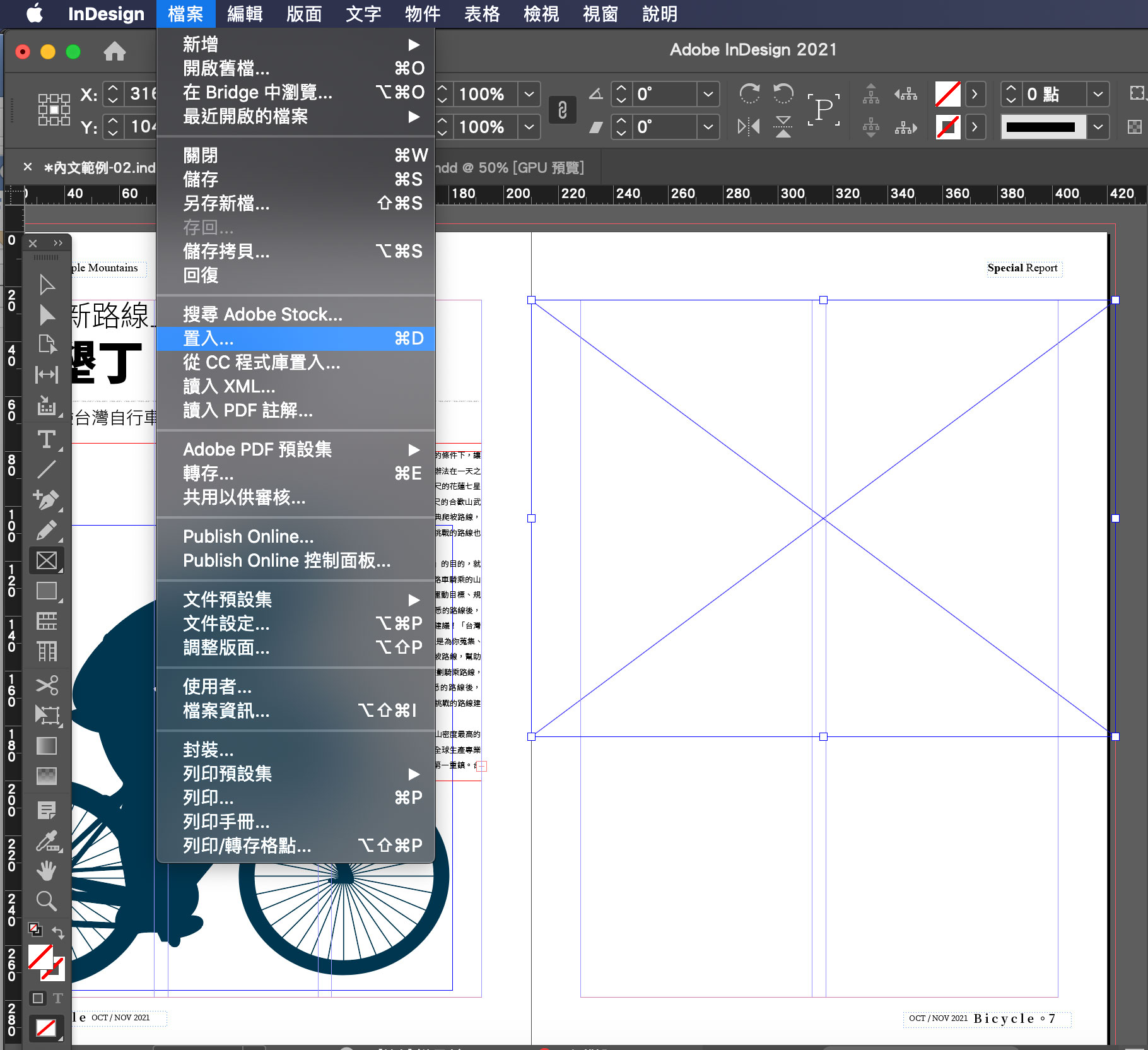Choose 置入... from the File menu
1148x1050 pixels.
(x=208, y=338)
